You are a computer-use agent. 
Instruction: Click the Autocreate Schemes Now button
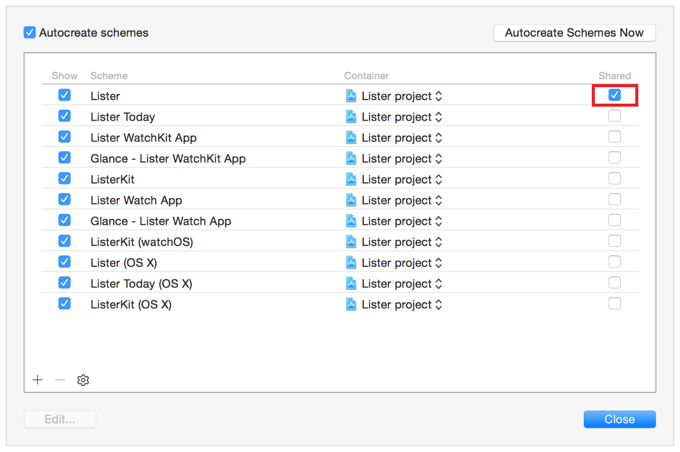(x=574, y=33)
